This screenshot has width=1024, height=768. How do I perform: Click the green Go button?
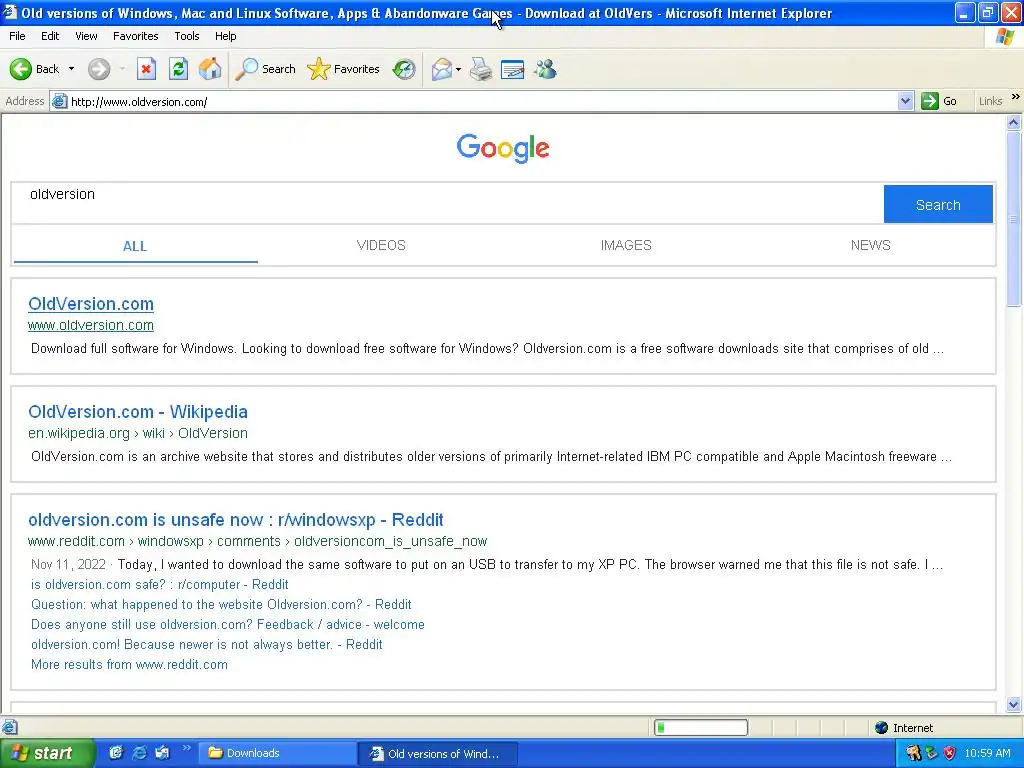pyautogui.click(x=939, y=101)
